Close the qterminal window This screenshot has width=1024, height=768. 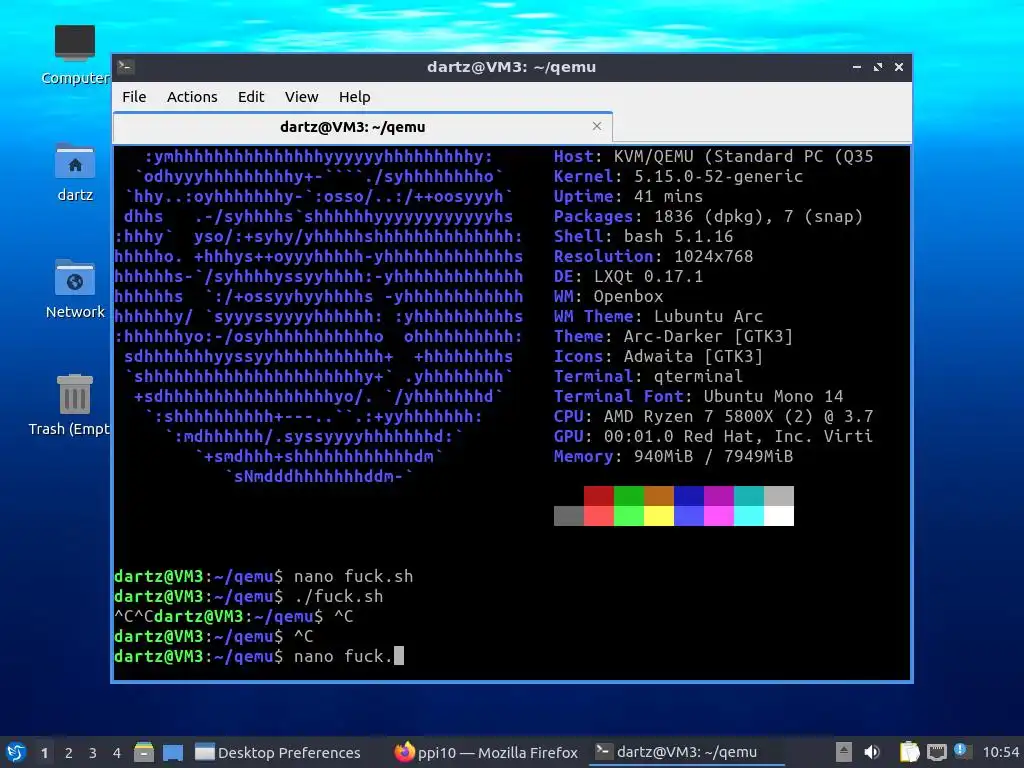click(899, 67)
